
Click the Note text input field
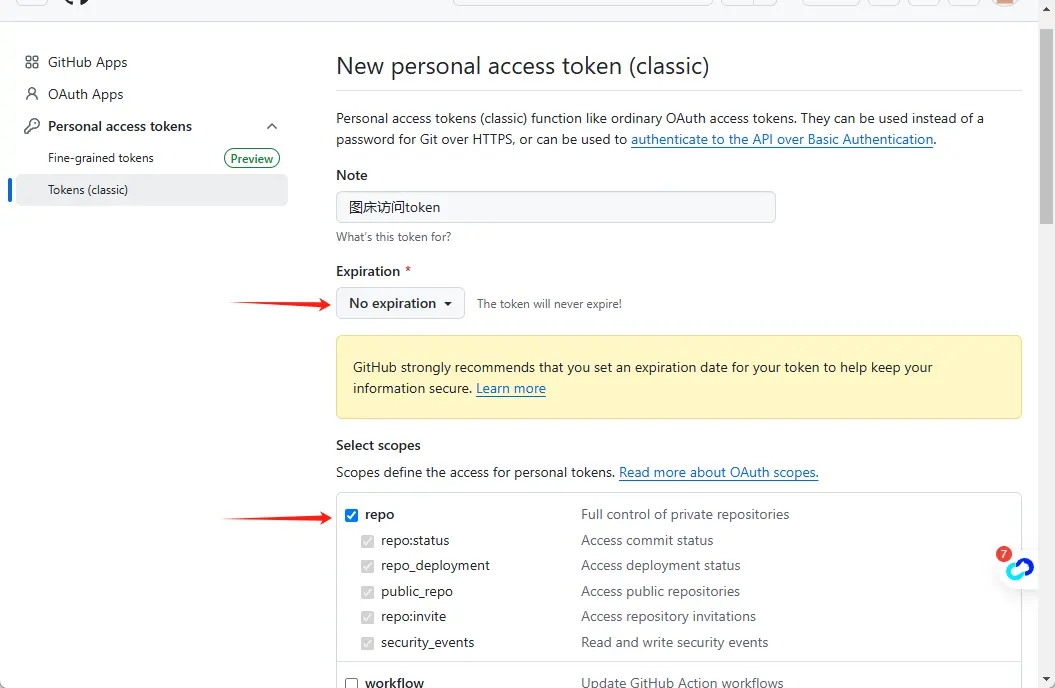(556, 207)
